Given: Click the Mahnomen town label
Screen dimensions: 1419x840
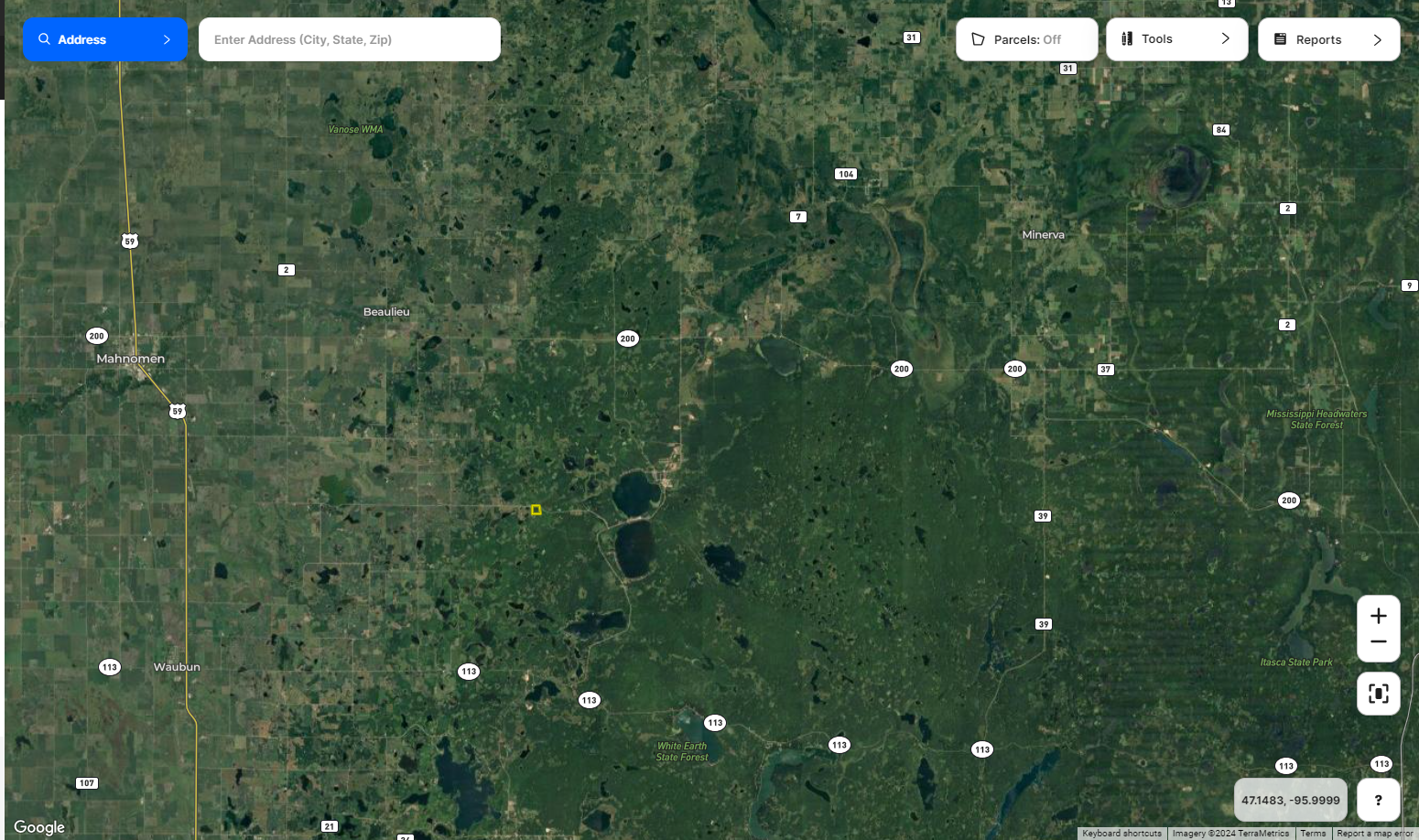Looking at the screenshot, I should pyautogui.click(x=131, y=359).
